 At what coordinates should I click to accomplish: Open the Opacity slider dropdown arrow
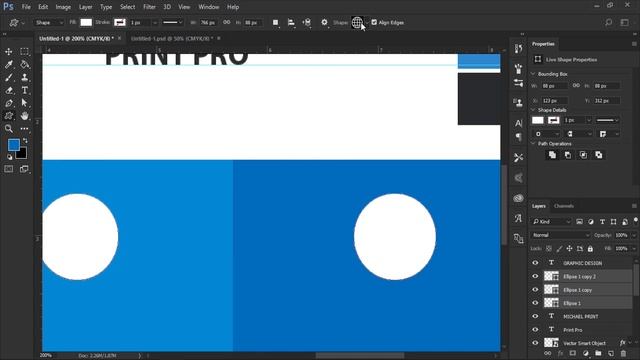634,235
